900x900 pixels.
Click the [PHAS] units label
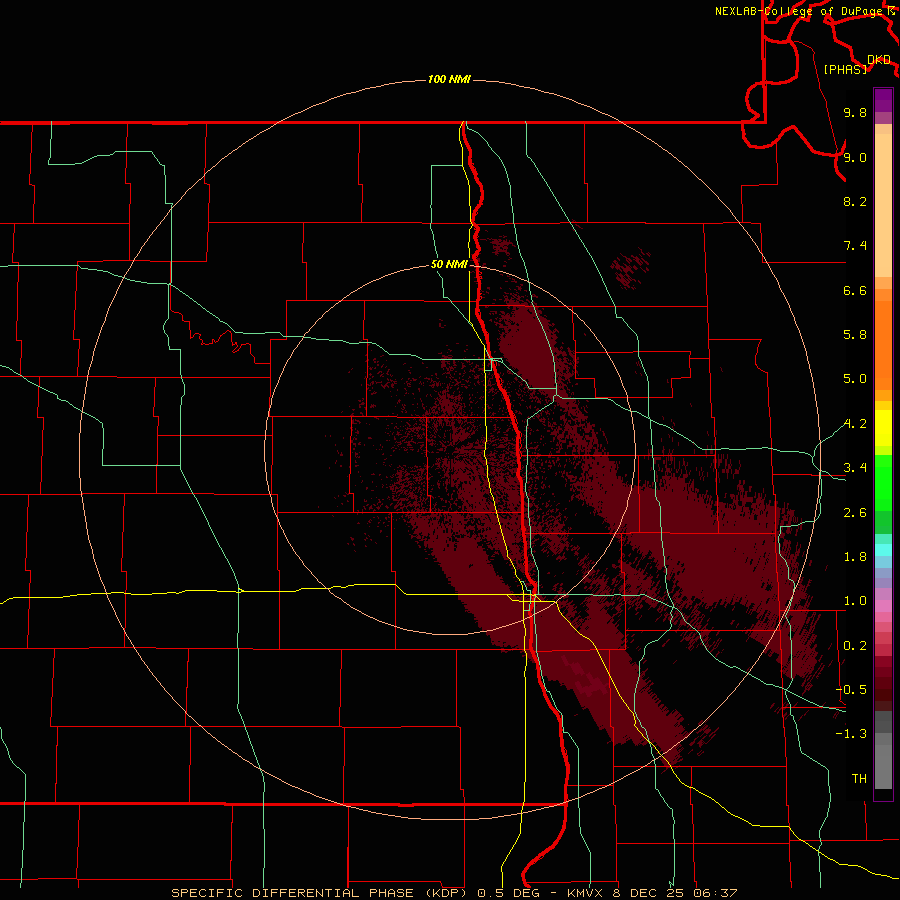point(845,69)
